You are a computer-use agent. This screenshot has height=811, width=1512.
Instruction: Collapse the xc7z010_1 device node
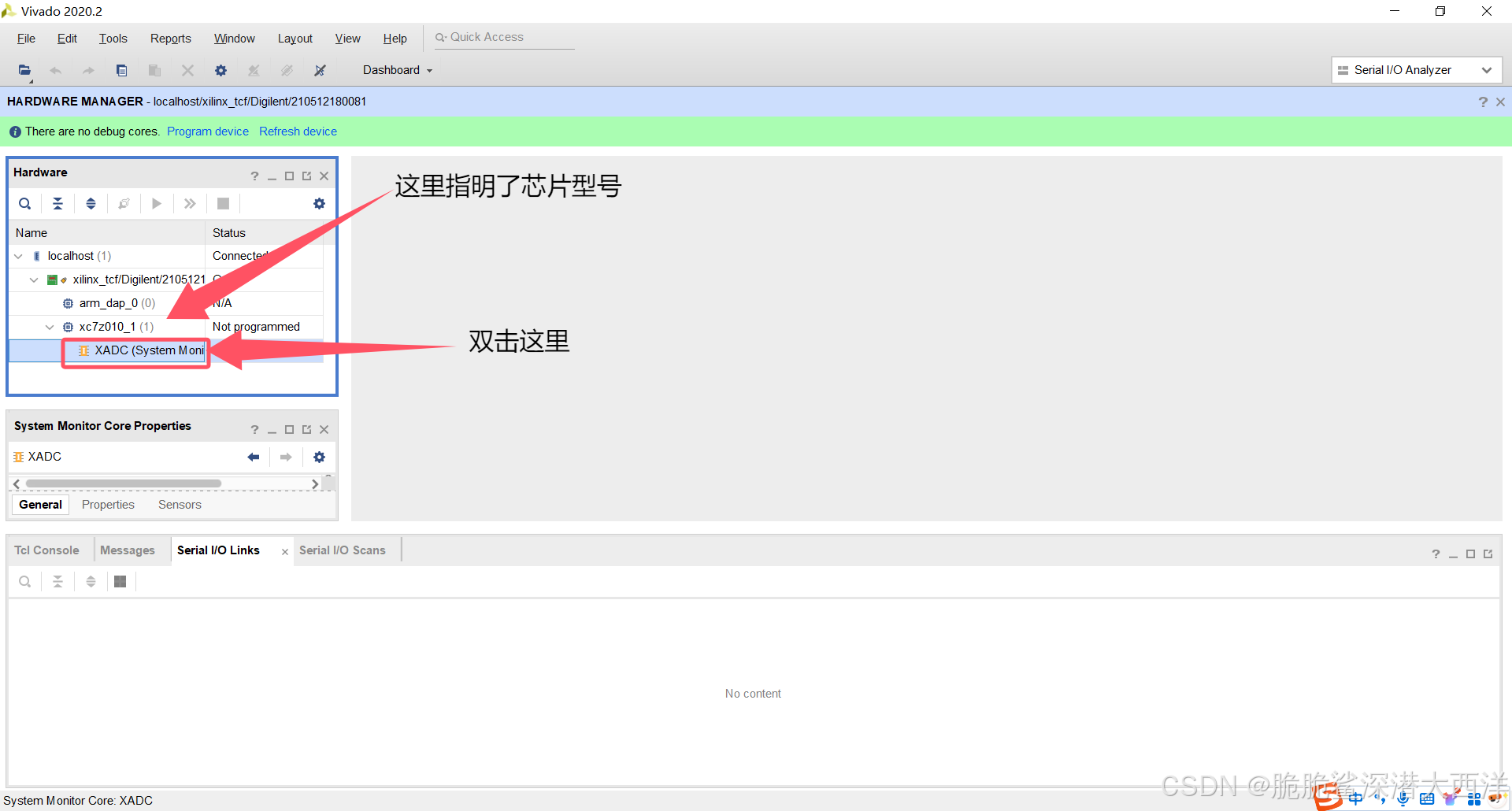(x=50, y=327)
